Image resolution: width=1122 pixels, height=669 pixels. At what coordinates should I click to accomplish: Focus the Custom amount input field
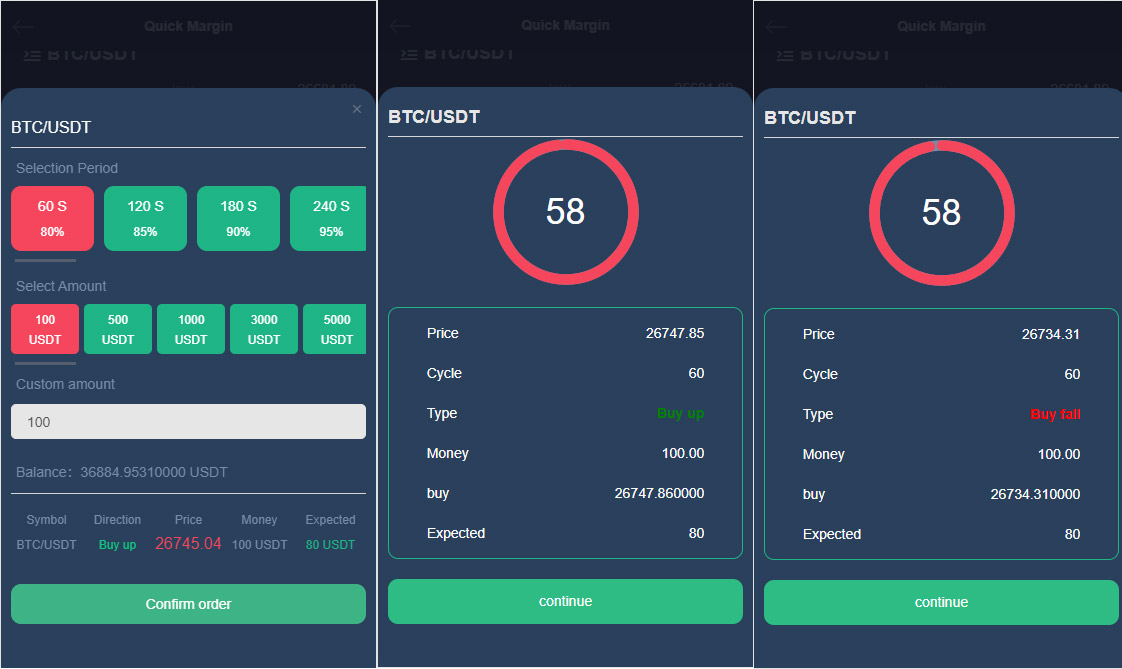pyautogui.click(x=188, y=422)
